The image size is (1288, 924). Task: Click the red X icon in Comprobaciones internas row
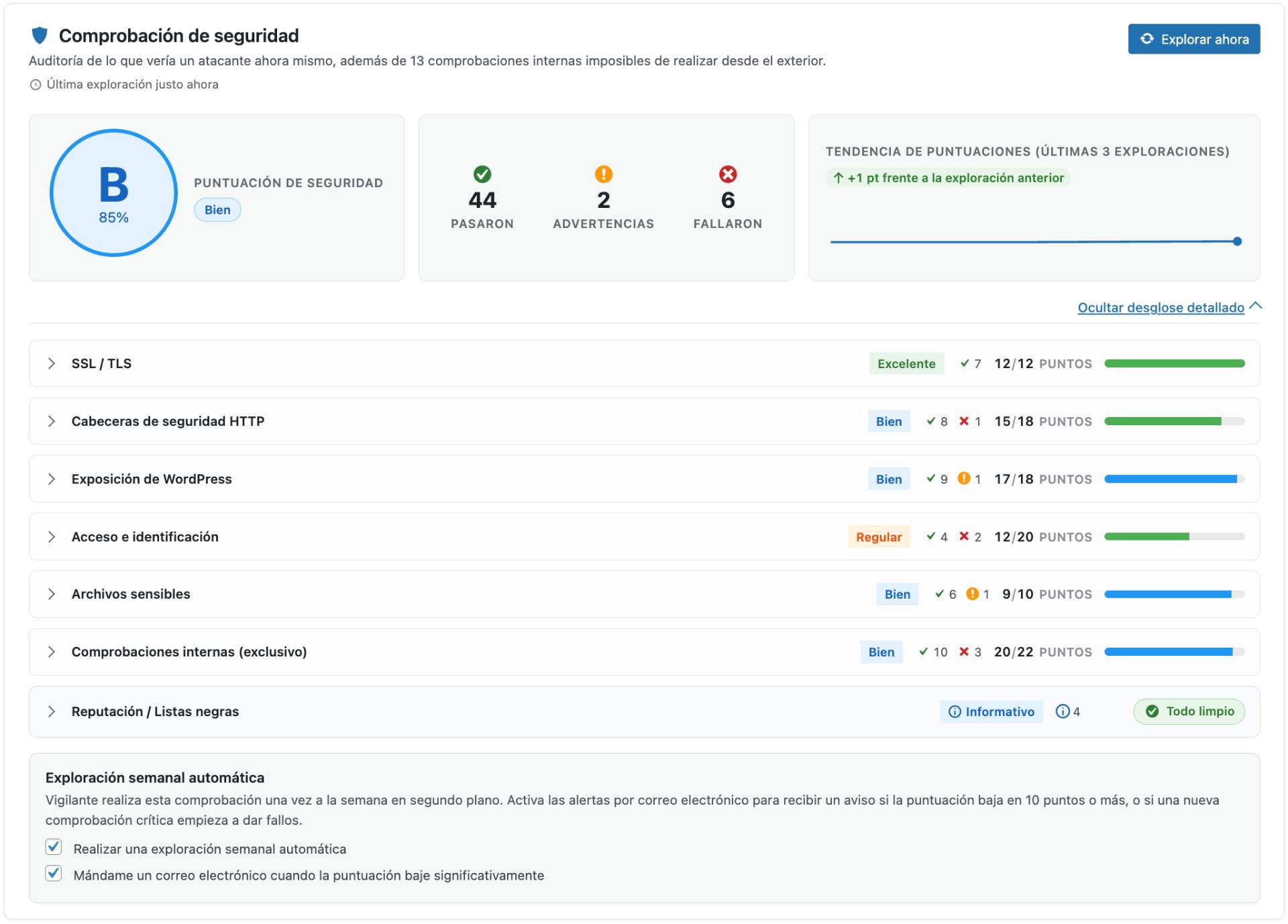pos(964,652)
